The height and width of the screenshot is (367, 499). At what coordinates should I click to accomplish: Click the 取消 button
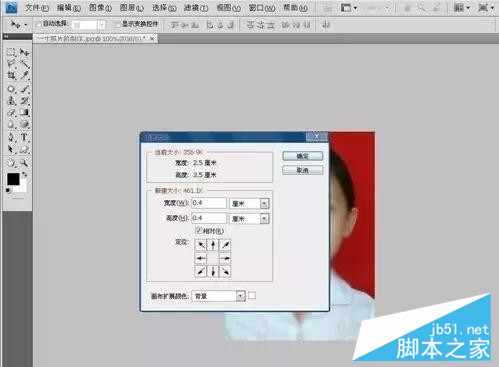click(302, 170)
